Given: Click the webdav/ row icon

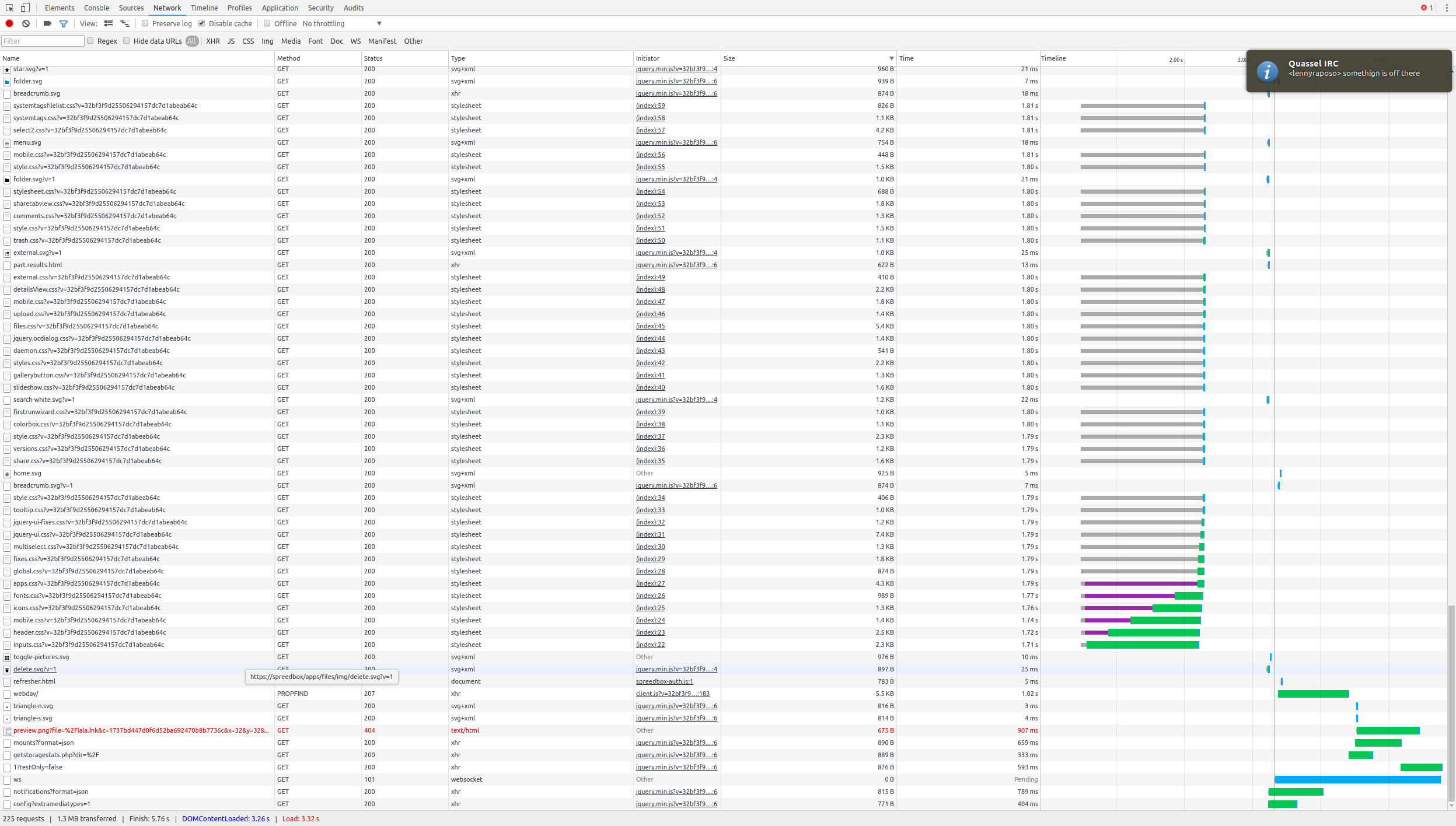Looking at the screenshot, I should (x=7, y=694).
